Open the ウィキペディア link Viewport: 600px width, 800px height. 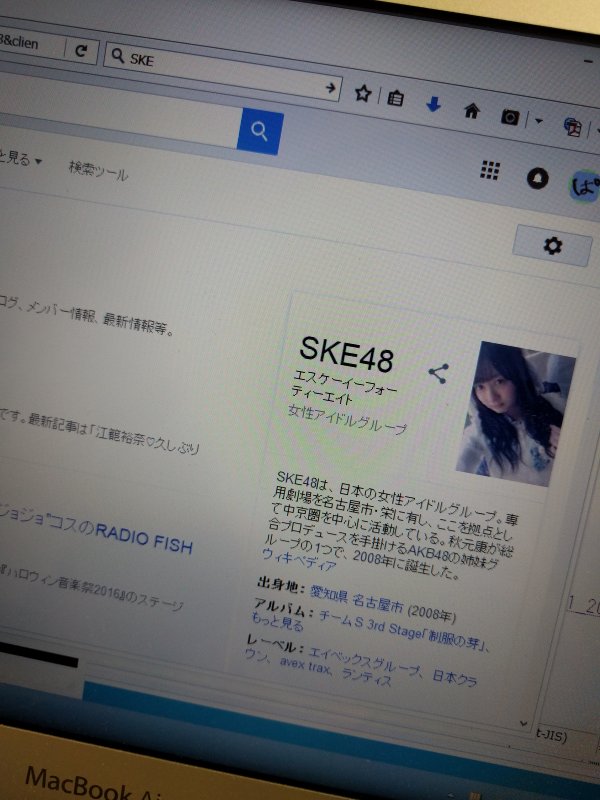pyautogui.click(x=299, y=560)
